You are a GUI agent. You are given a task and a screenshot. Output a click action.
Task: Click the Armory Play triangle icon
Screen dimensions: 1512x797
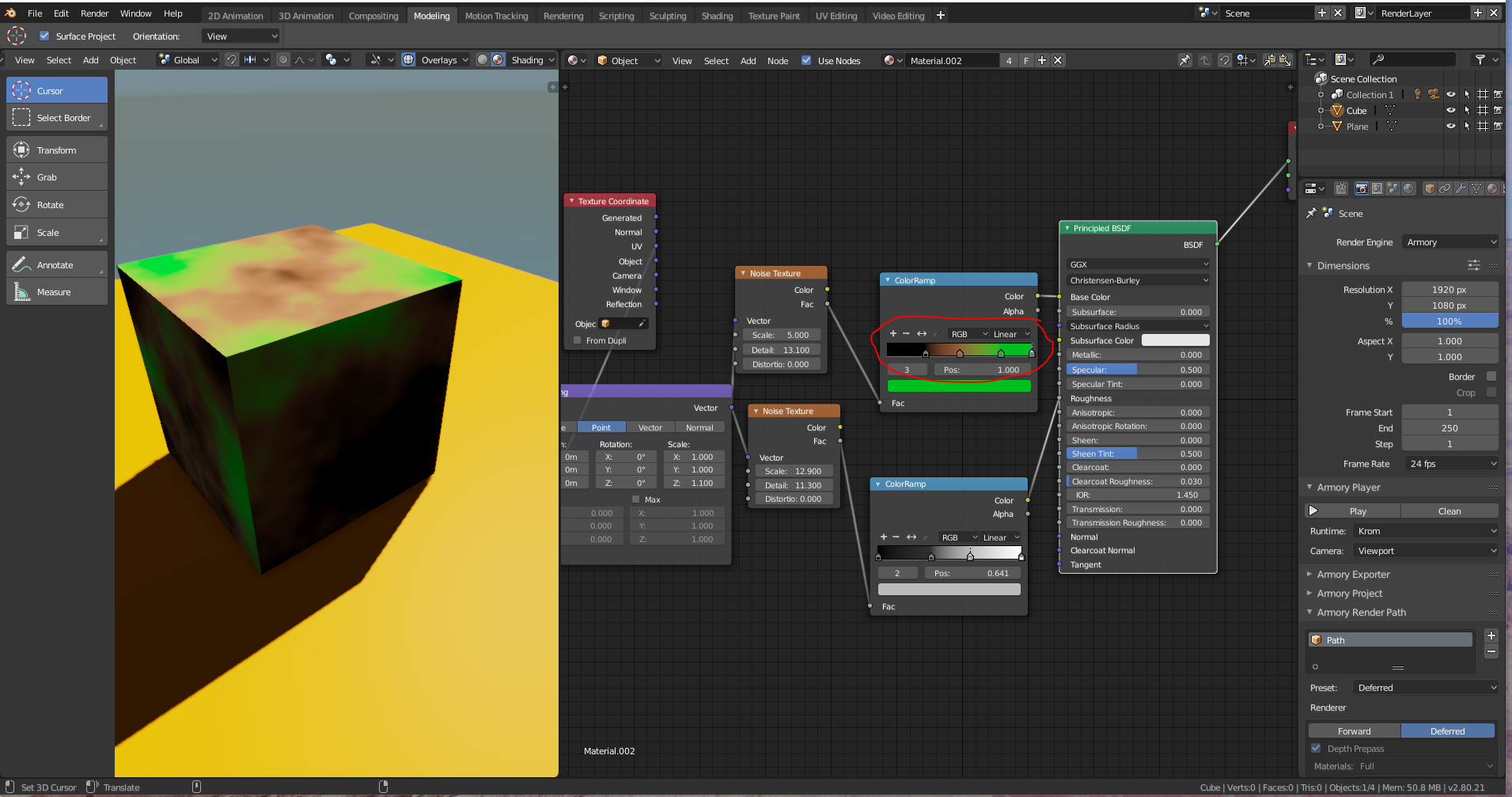pos(1313,510)
